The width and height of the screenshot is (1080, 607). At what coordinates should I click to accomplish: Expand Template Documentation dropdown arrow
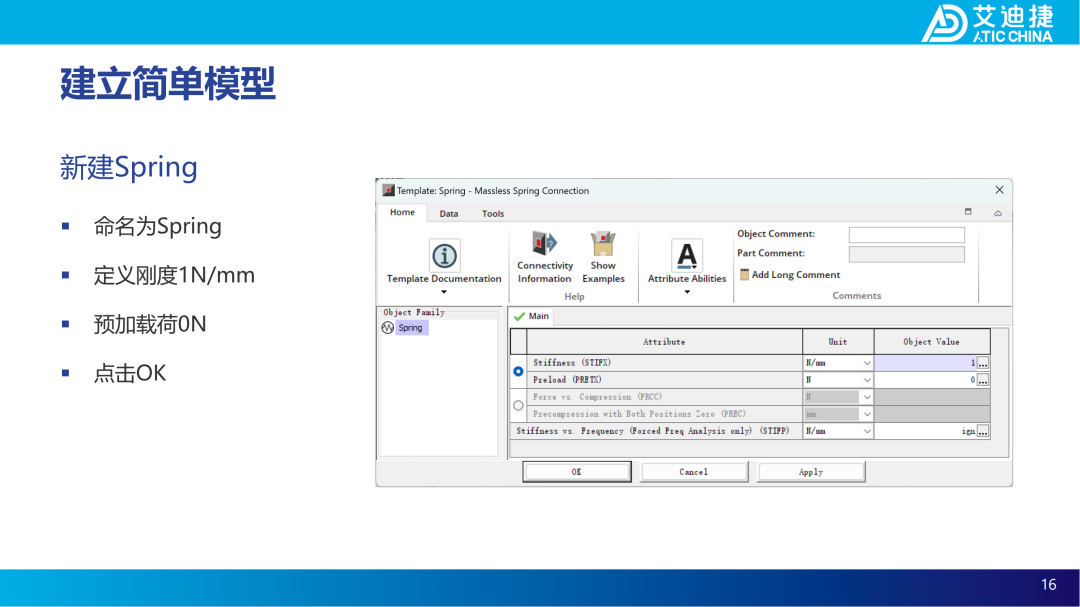coord(444,292)
